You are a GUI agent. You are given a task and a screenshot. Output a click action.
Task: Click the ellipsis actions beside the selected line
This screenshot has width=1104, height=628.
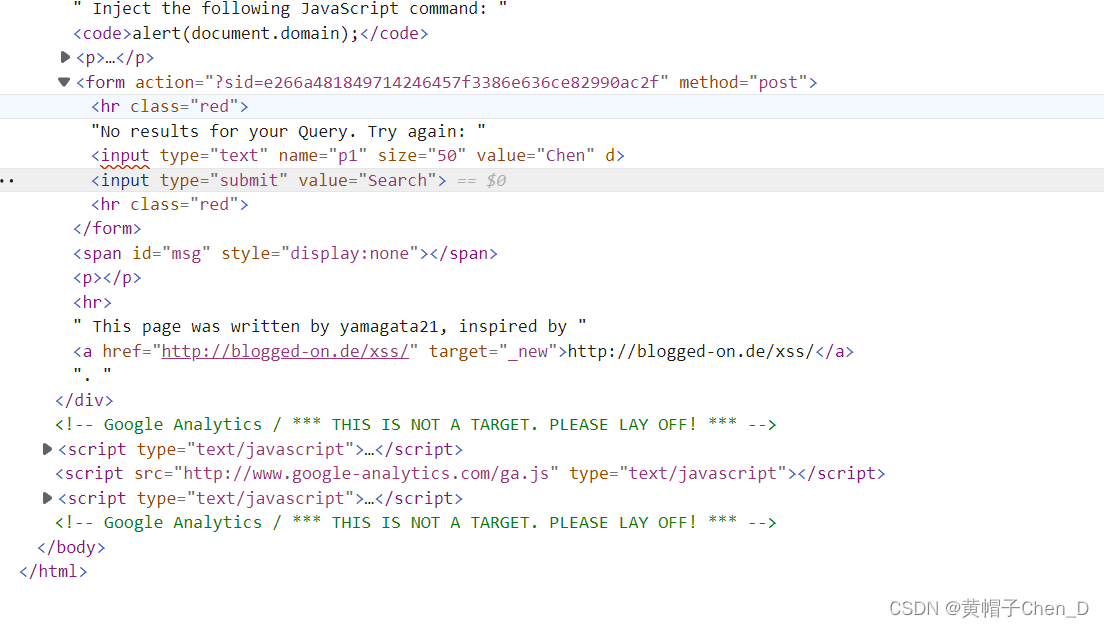point(7,180)
